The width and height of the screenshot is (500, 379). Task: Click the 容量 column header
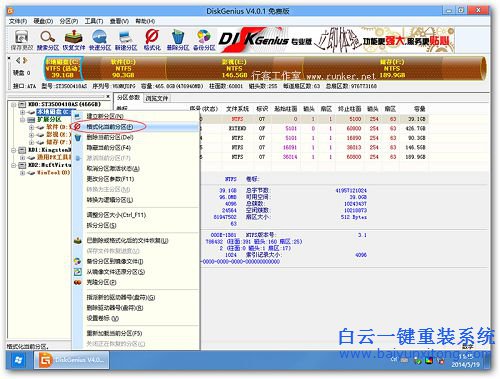(x=419, y=109)
